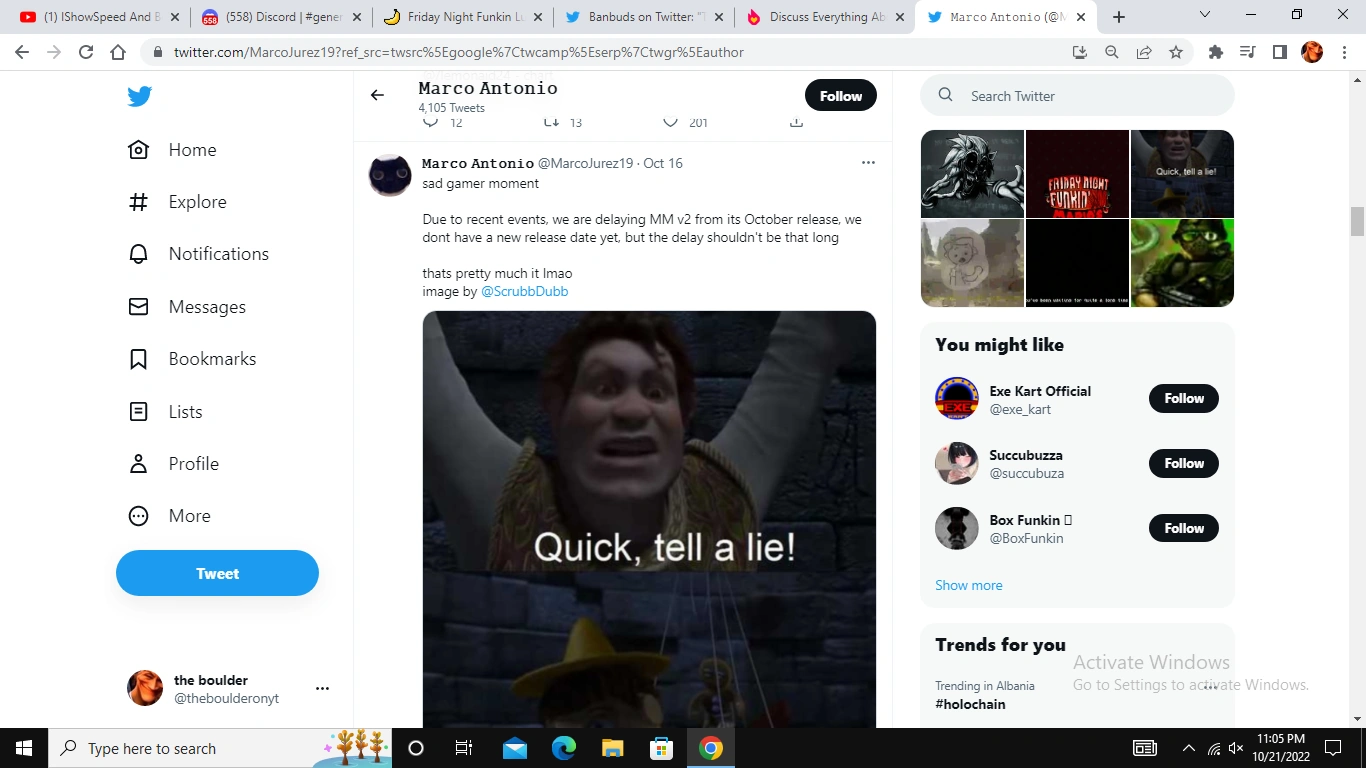1366x768 pixels.
Task: Open Task View on the taskbar
Action: 464,748
